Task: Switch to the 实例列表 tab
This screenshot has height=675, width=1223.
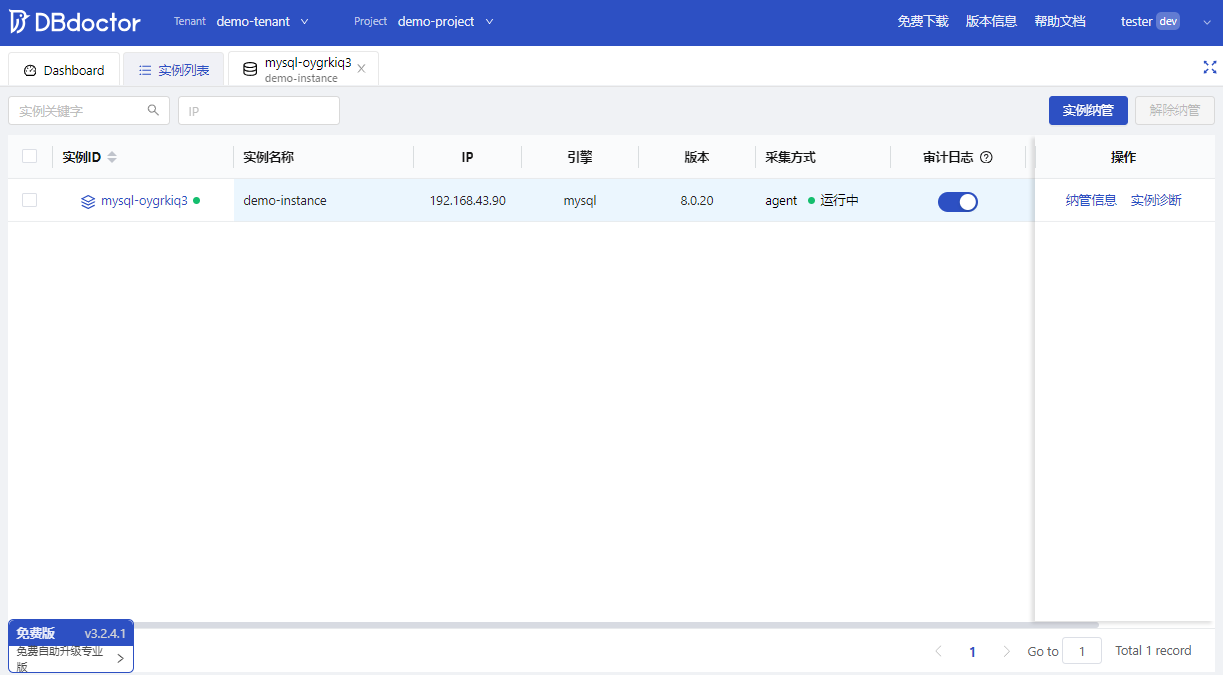Action: [174, 70]
